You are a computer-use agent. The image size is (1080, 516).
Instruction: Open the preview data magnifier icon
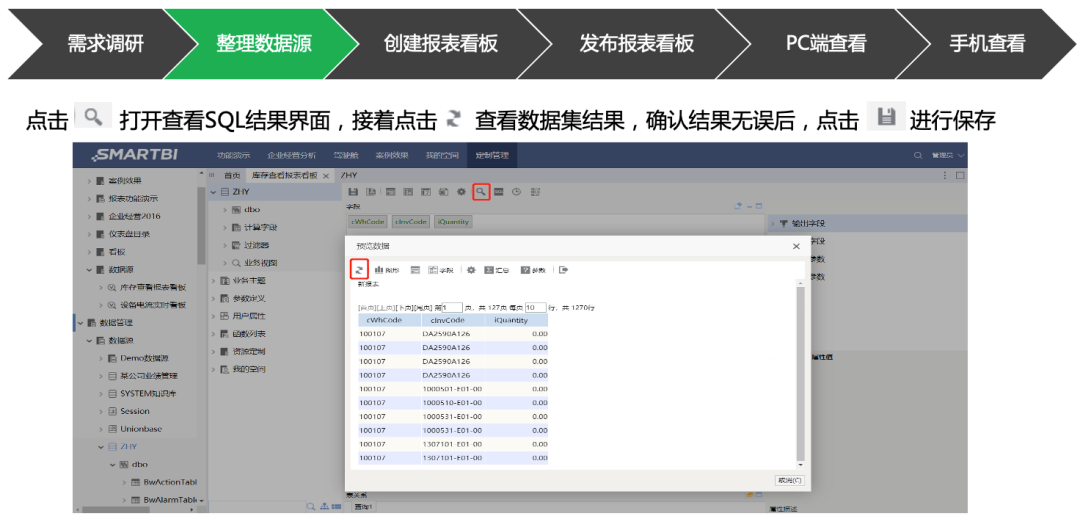(x=481, y=192)
